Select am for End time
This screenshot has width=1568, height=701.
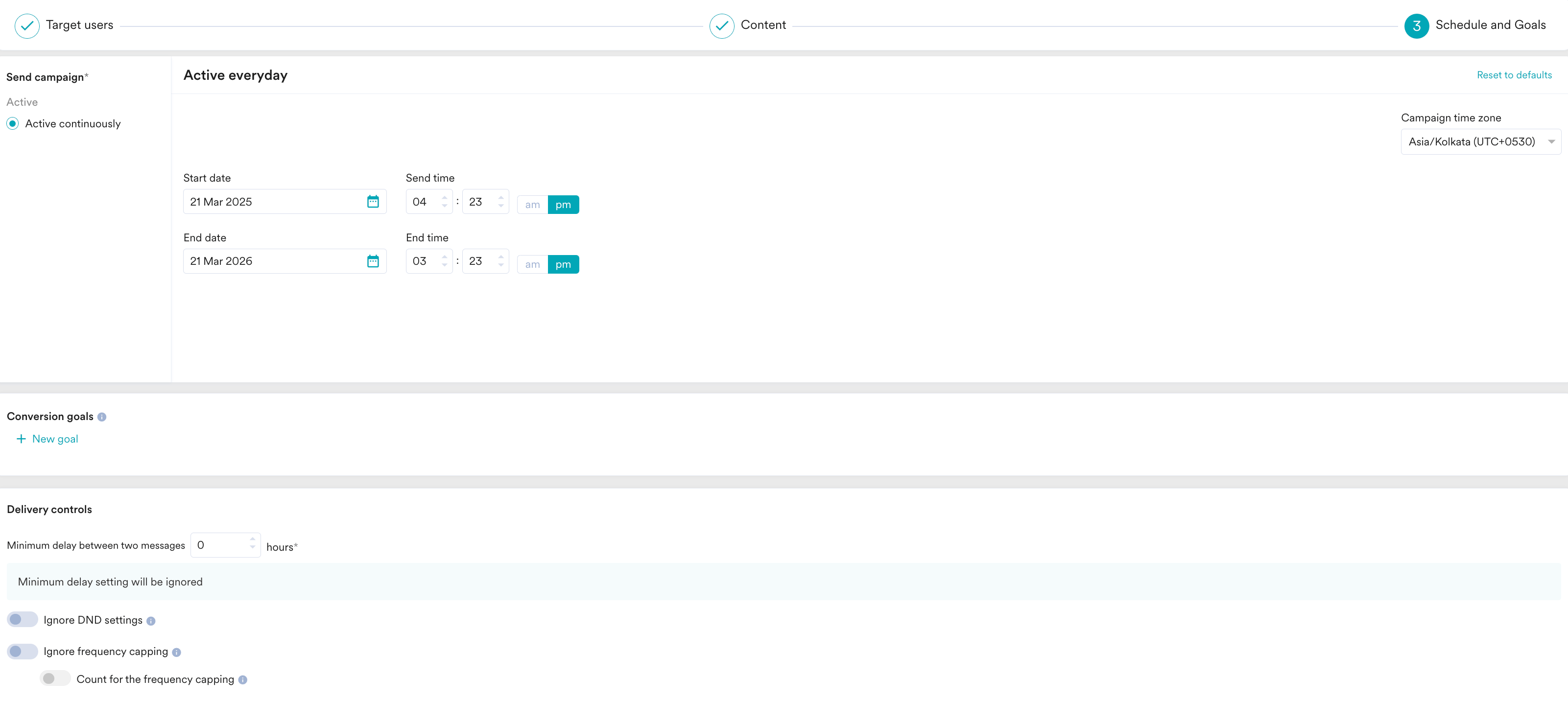point(533,264)
